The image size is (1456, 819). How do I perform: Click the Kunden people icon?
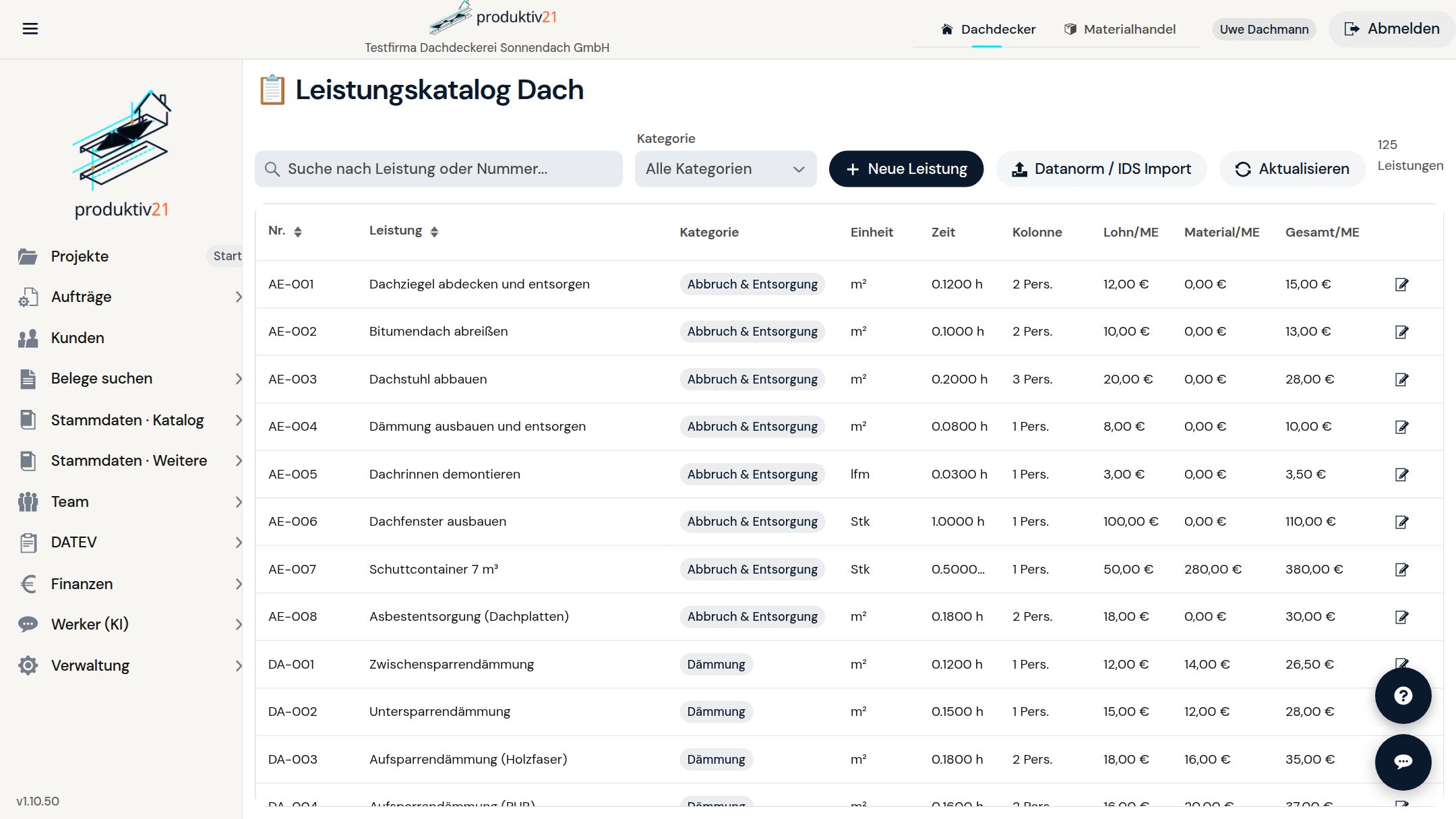click(x=28, y=338)
